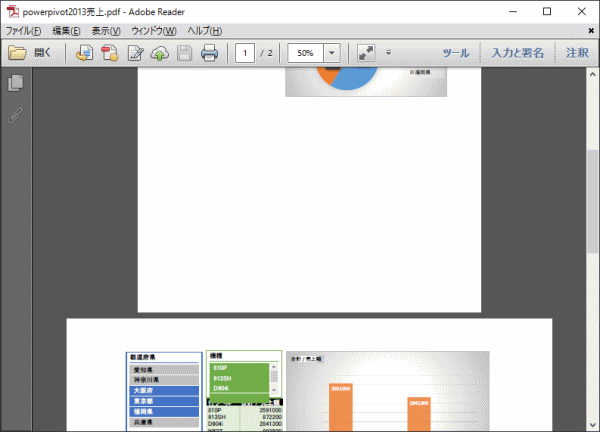Open the Attachments paperclip panel
Image resolution: width=600 pixels, height=432 pixels.
click(15, 115)
